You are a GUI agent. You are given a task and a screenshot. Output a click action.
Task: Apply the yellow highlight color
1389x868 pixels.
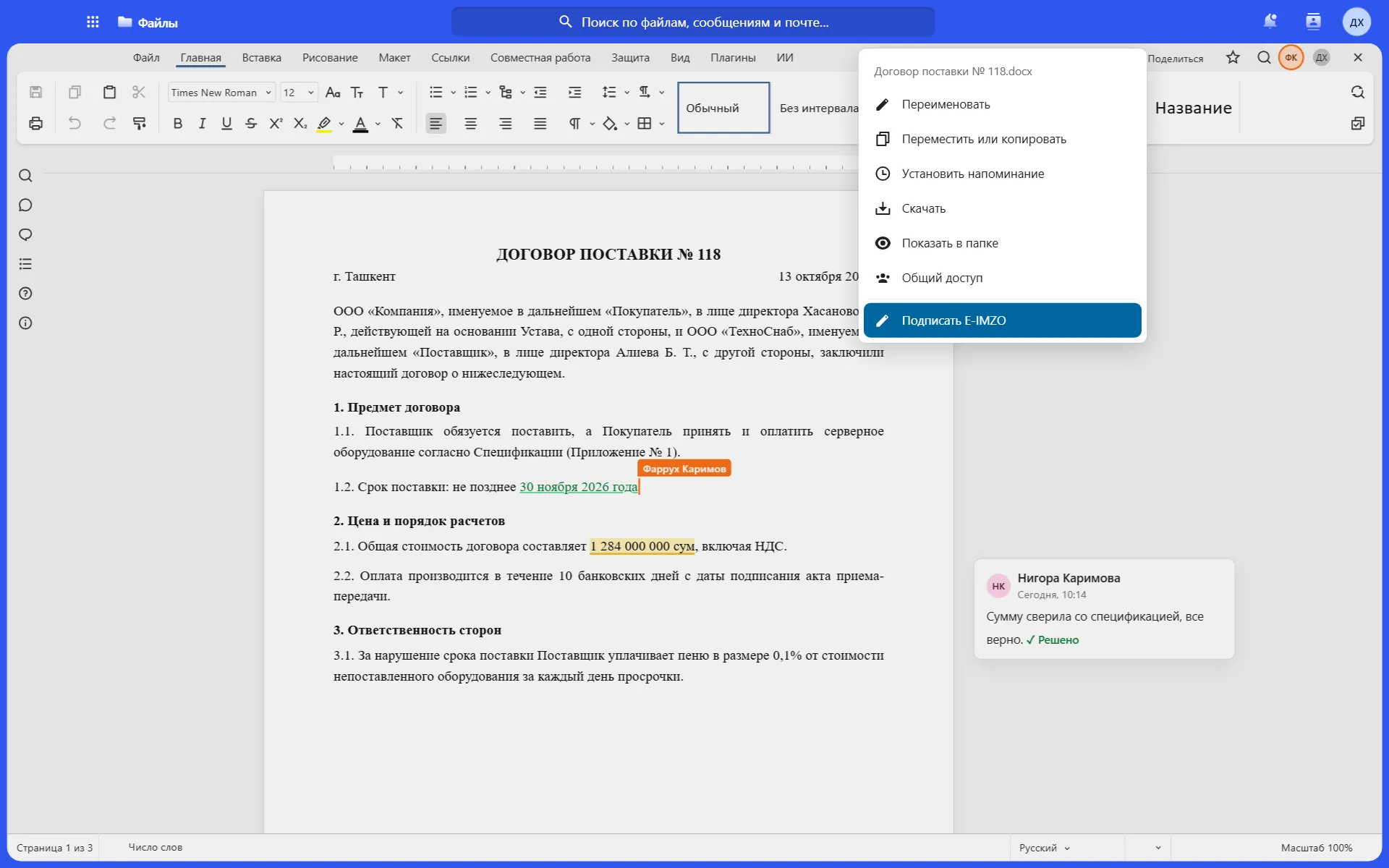pyautogui.click(x=324, y=124)
